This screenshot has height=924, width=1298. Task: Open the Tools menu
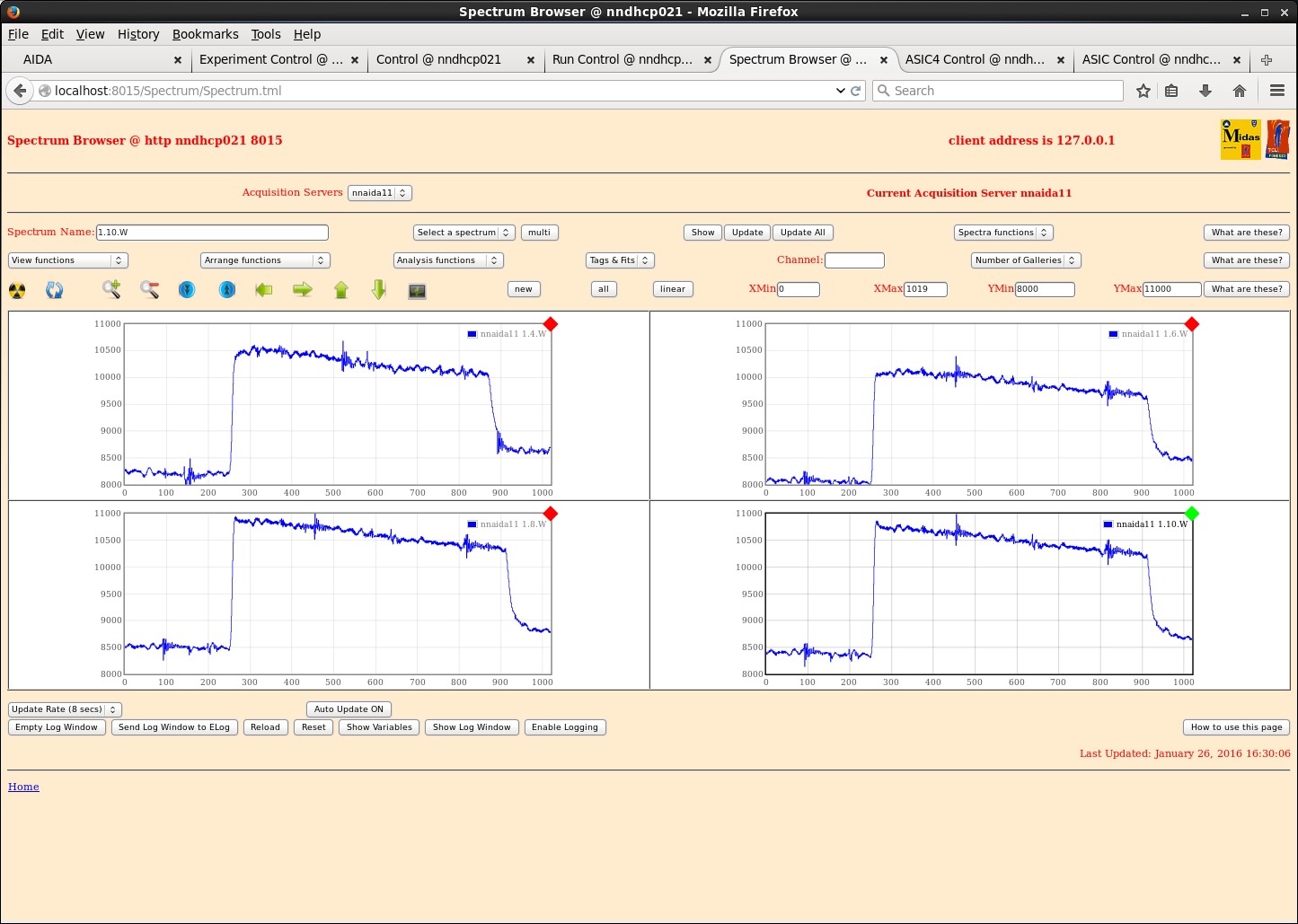[x=266, y=34]
